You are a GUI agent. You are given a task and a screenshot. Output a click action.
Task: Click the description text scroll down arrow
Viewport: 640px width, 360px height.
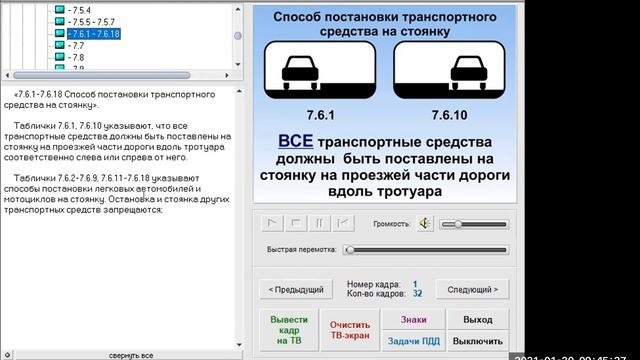pos(239,345)
